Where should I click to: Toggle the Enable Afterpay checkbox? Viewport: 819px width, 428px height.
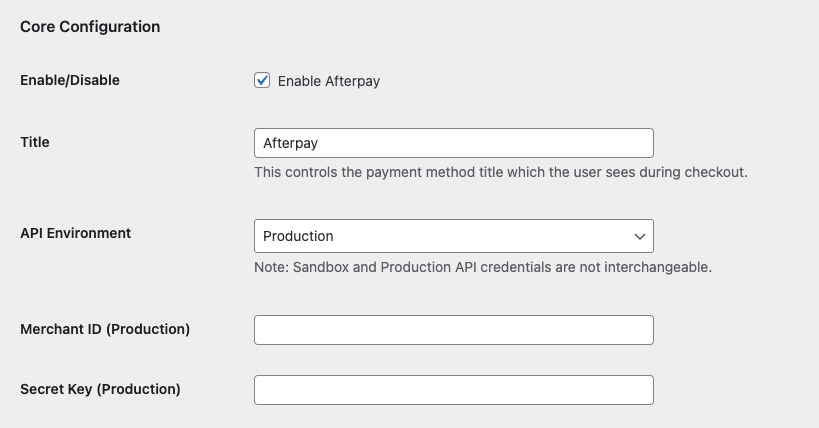[262, 81]
